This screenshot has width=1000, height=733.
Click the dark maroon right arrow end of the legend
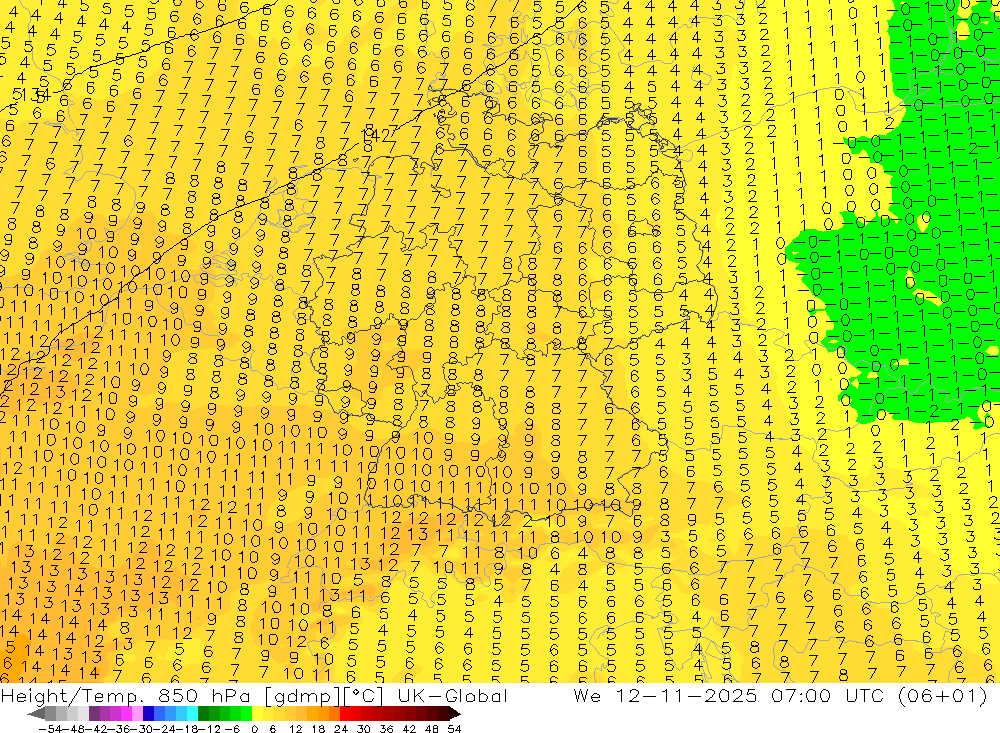pos(455,714)
